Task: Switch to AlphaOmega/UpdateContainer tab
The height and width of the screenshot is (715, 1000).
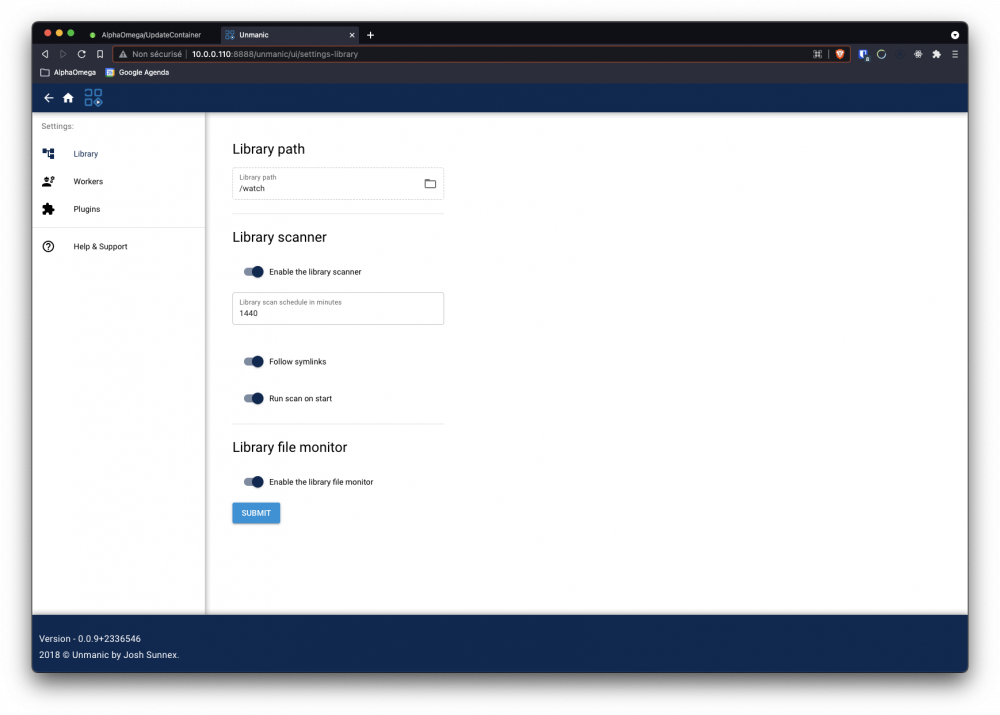Action: point(151,35)
